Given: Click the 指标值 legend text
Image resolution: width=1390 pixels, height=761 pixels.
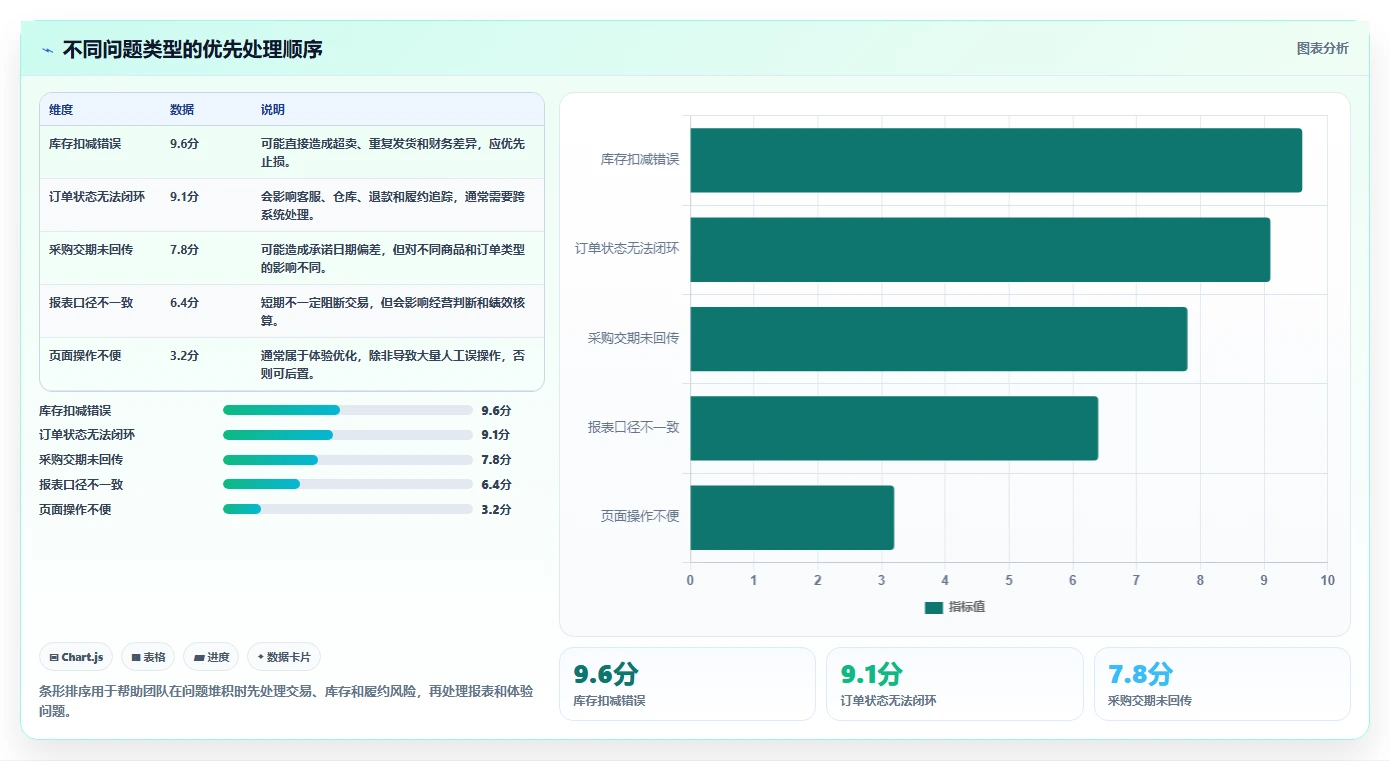Looking at the screenshot, I should click(x=967, y=607).
